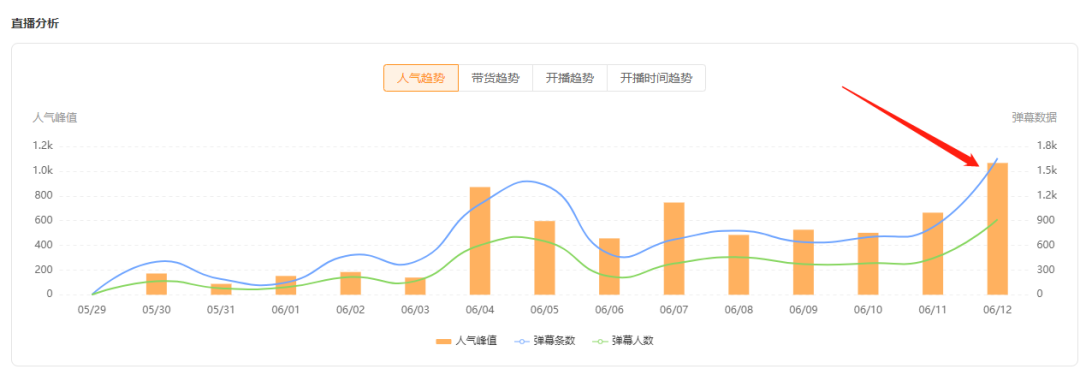The height and width of the screenshot is (369, 1080).
Task: Click the 06/12 orange bar
Action: coord(997,229)
